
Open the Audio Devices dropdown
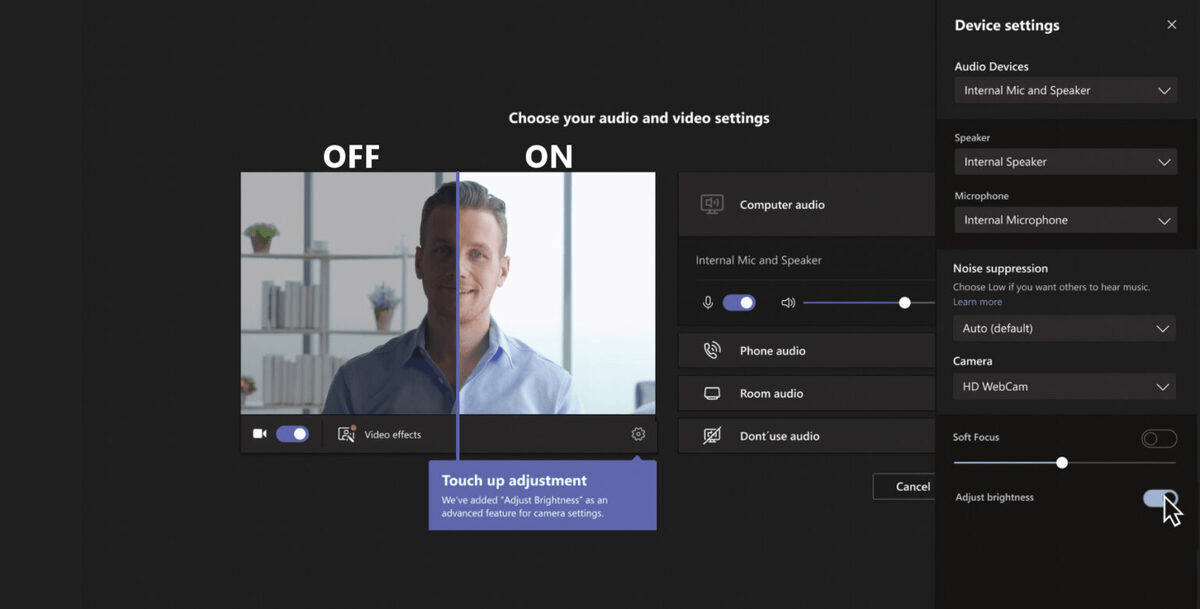click(x=1065, y=90)
